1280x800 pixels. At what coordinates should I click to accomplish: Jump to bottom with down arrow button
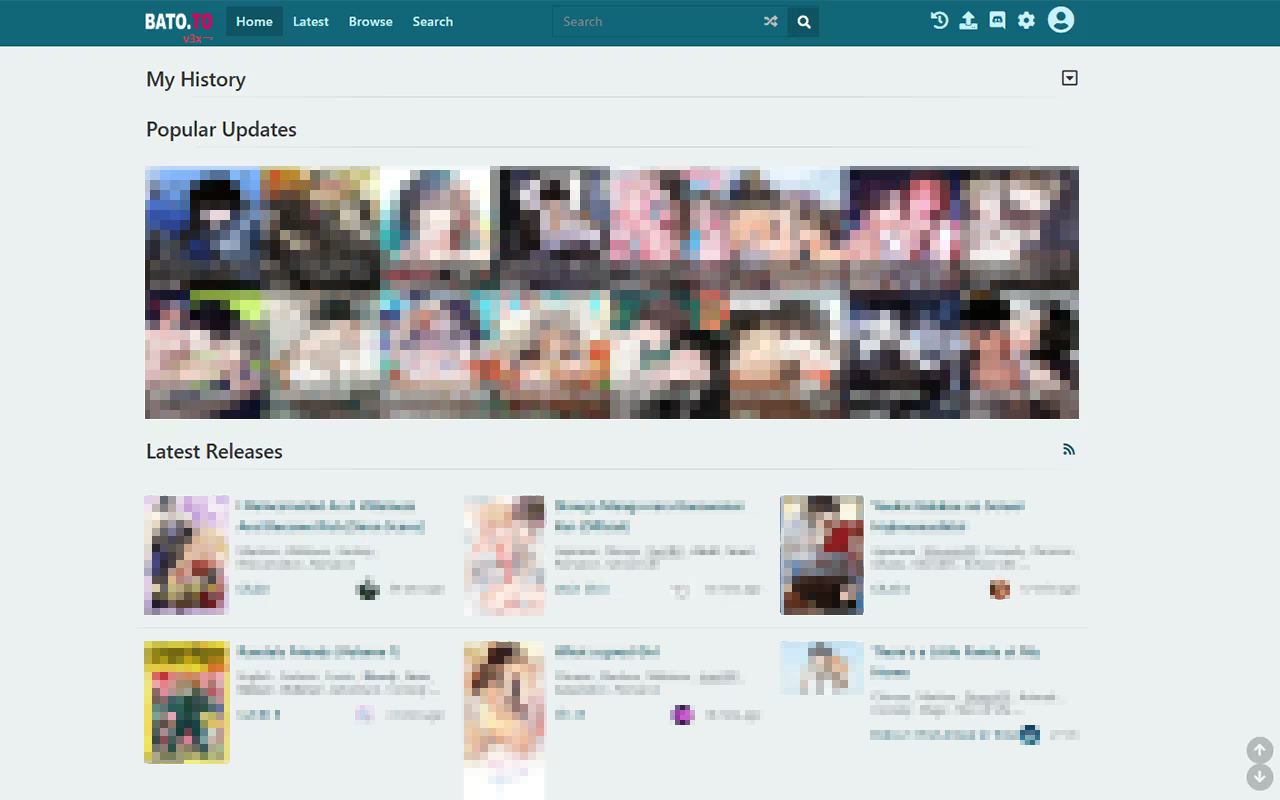pos(1260,777)
